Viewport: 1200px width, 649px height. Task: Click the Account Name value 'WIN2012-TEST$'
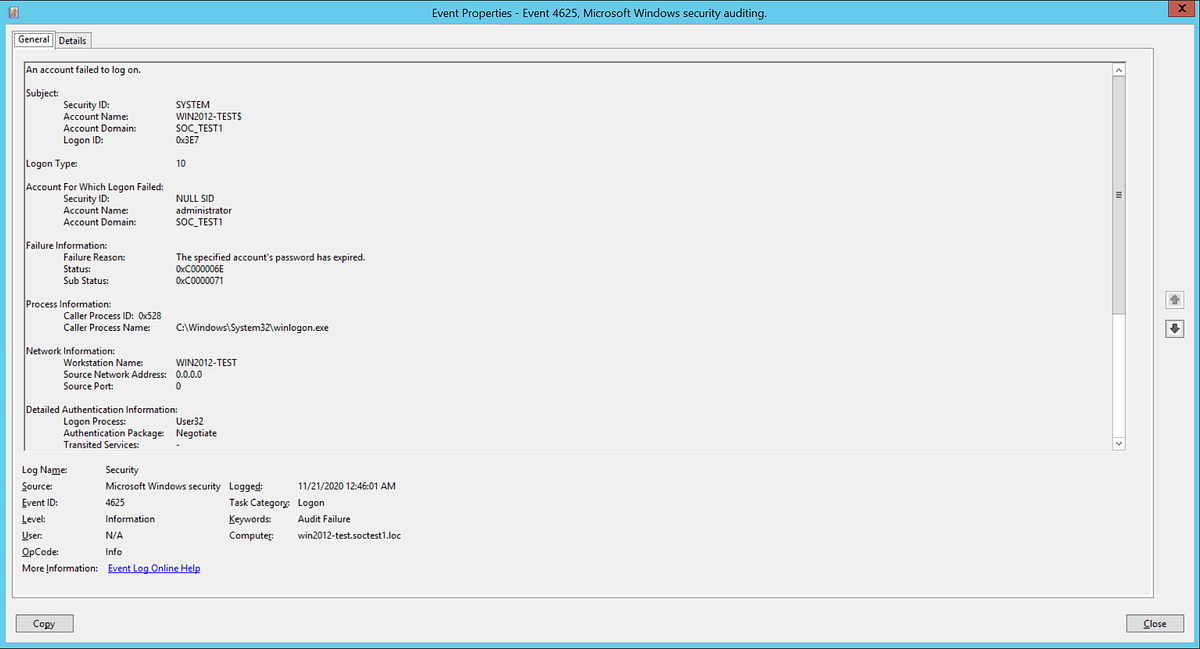(209, 117)
